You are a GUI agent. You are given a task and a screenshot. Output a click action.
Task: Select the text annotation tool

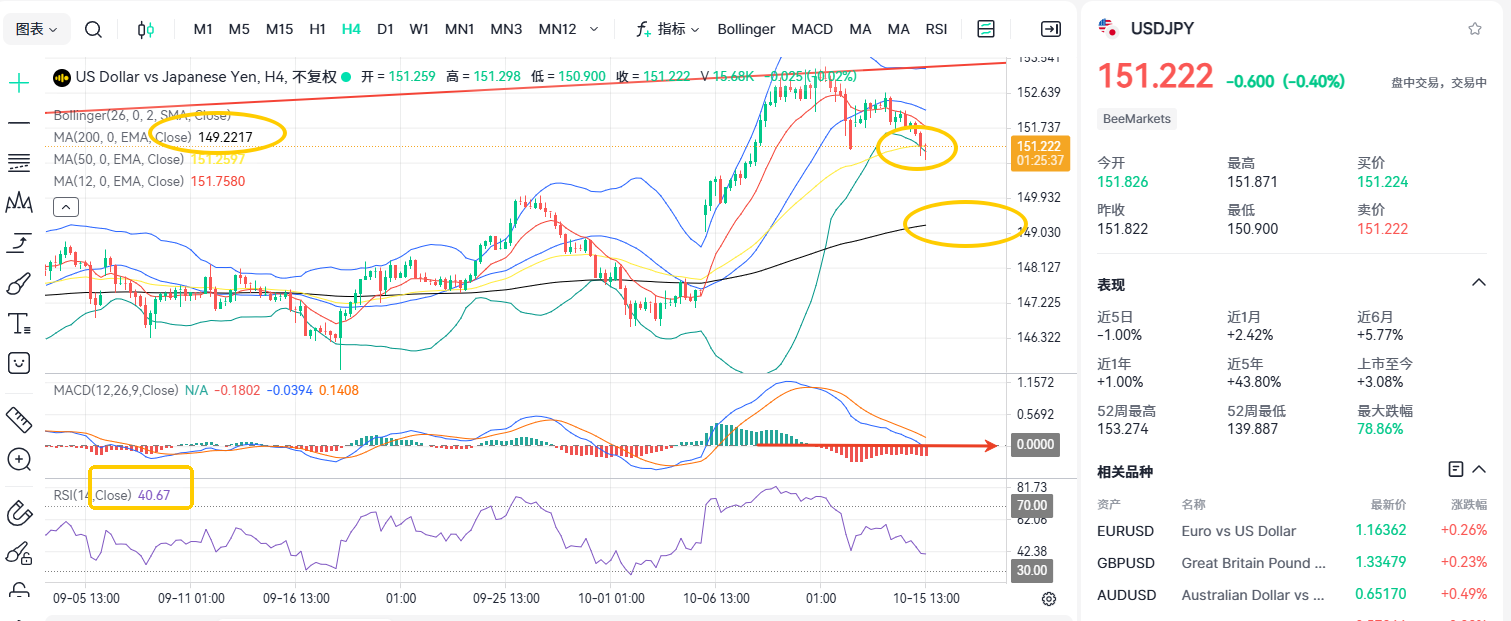pyautogui.click(x=19, y=323)
